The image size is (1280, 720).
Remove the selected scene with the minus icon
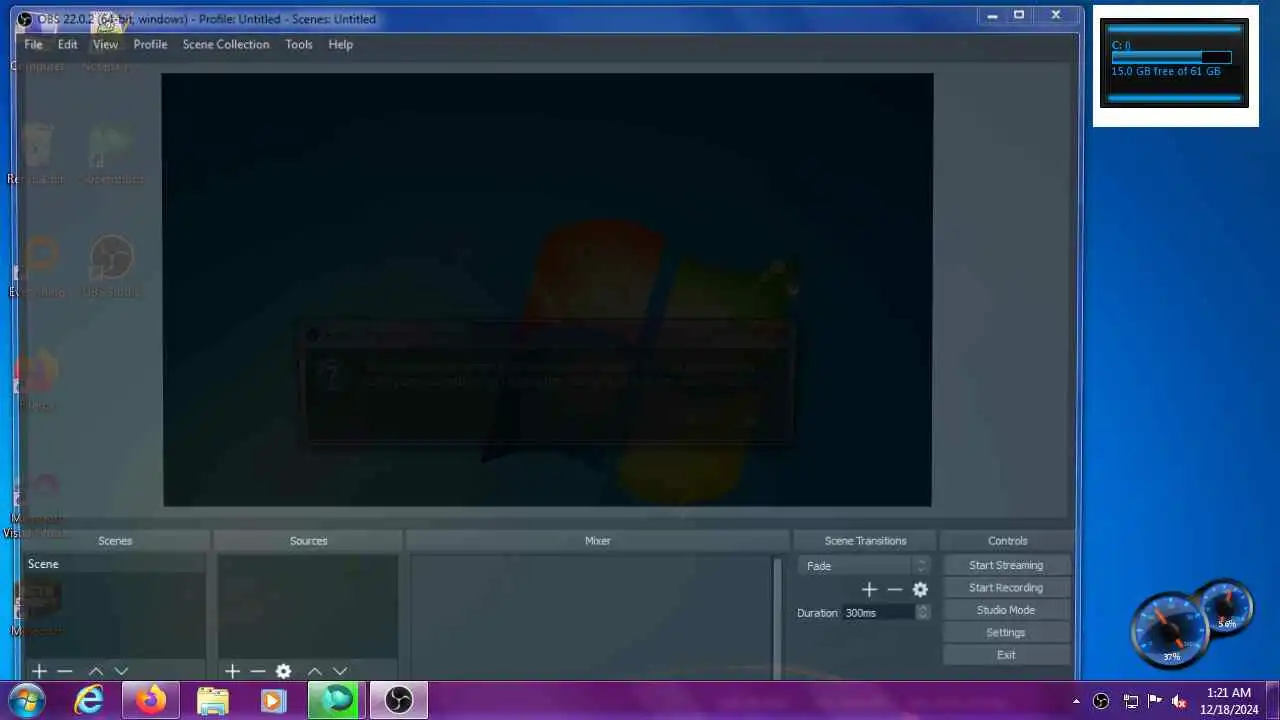pyautogui.click(x=65, y=671)
